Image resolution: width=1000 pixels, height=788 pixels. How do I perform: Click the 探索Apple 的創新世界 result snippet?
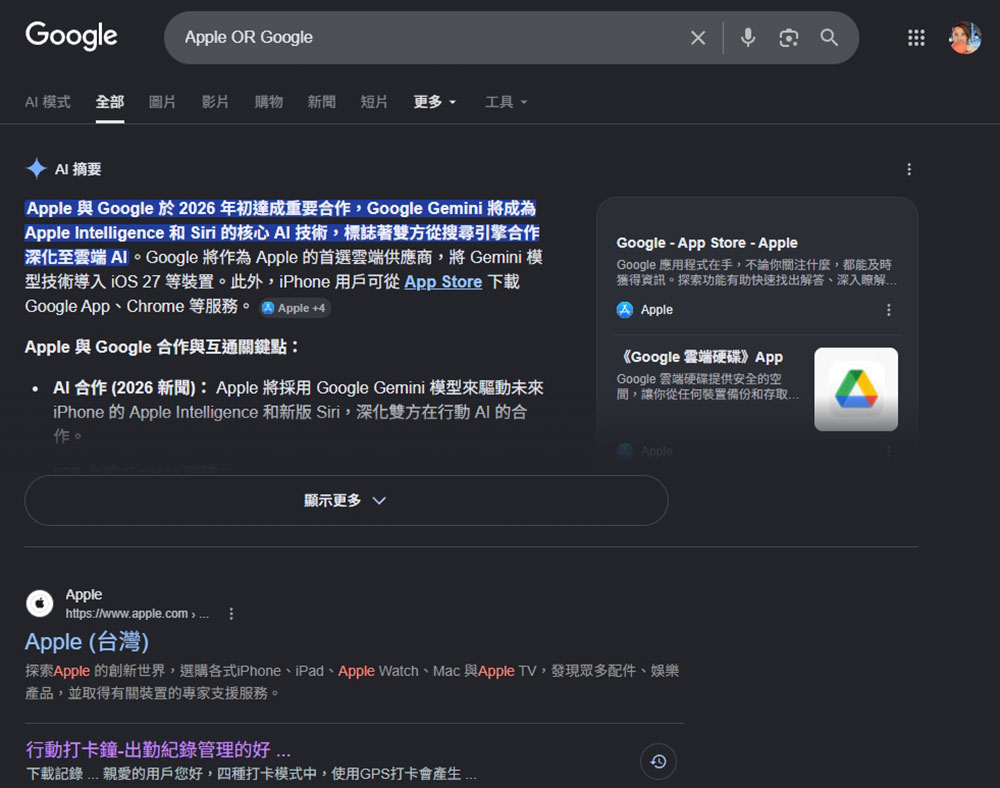(352, 682)
